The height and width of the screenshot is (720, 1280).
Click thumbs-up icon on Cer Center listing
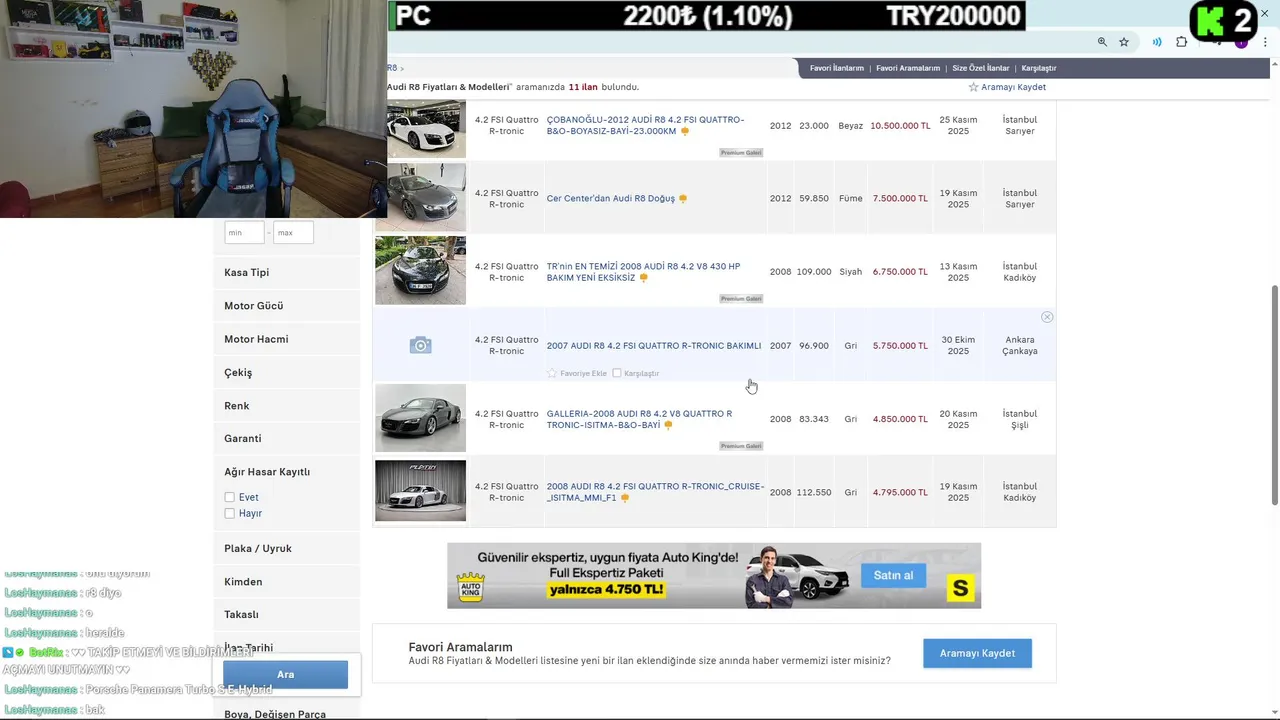coord(683,198)
